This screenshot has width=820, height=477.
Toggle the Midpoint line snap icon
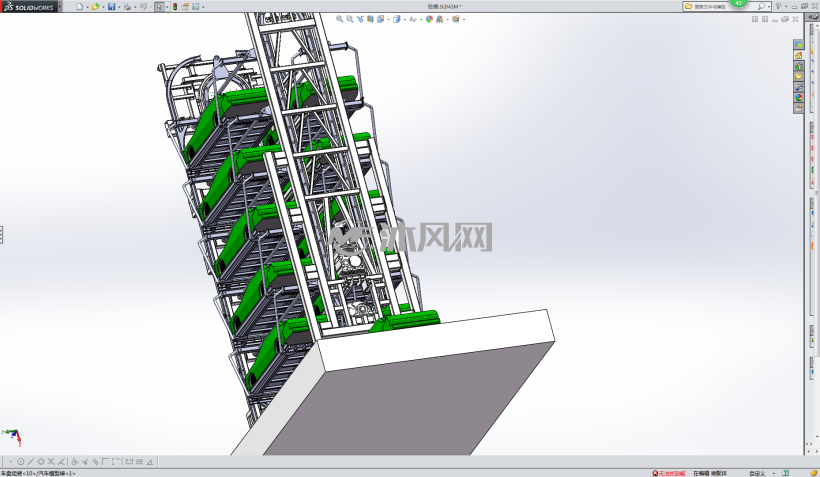31,461
